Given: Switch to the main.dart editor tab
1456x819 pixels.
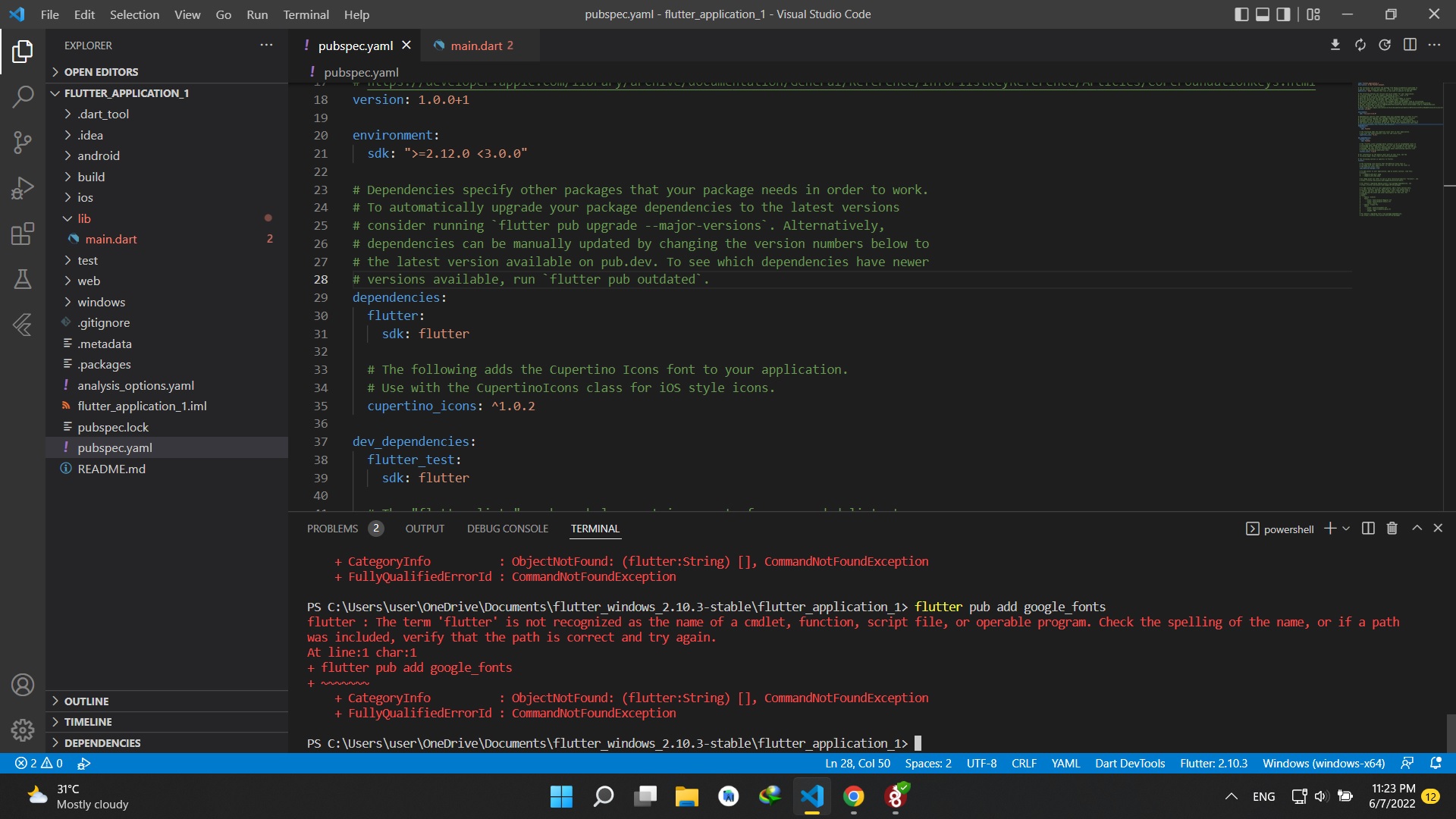Looking at the screenshot, I should click(482, 45).
